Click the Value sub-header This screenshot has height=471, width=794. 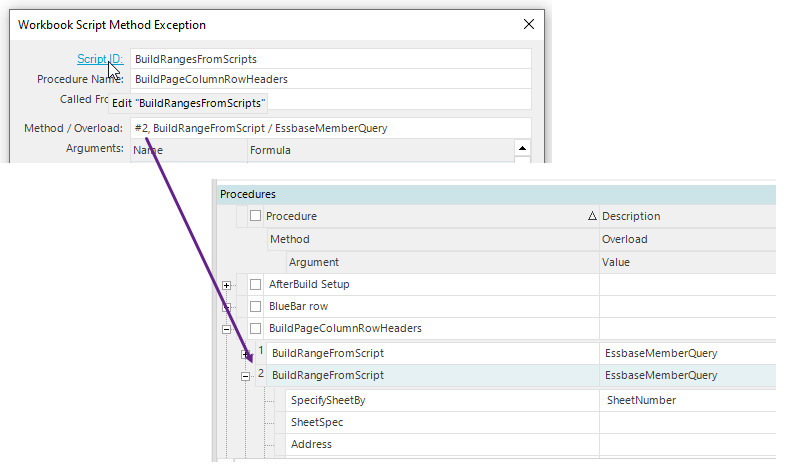pyautogui.click(x=687, y=262)
